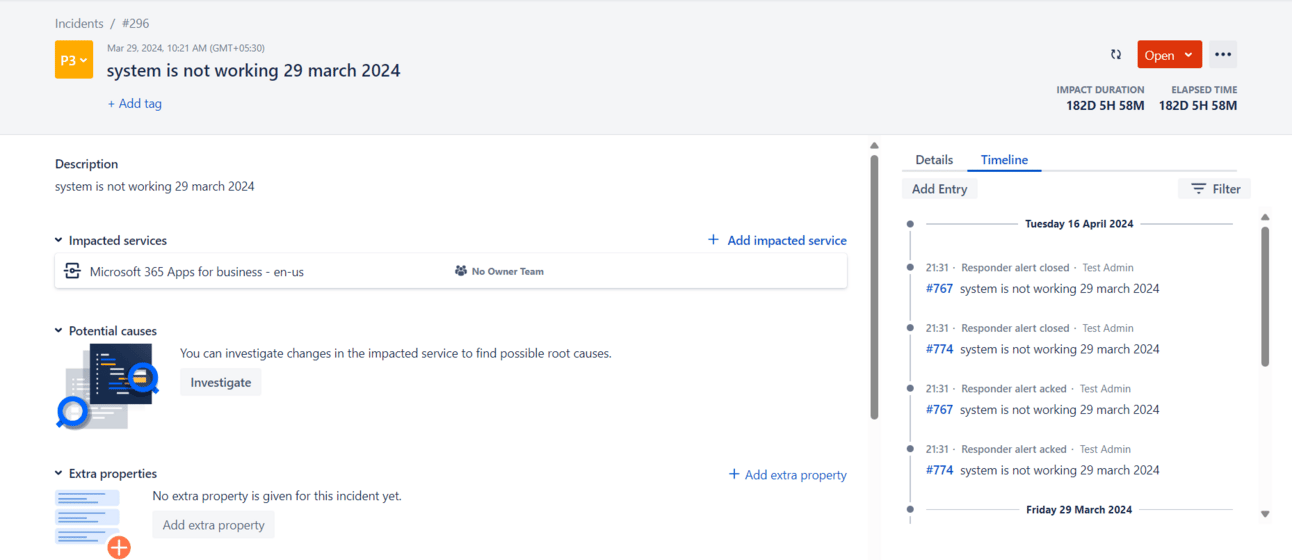Click the Add tag link

pyautogui.click(x=135, y=103)
